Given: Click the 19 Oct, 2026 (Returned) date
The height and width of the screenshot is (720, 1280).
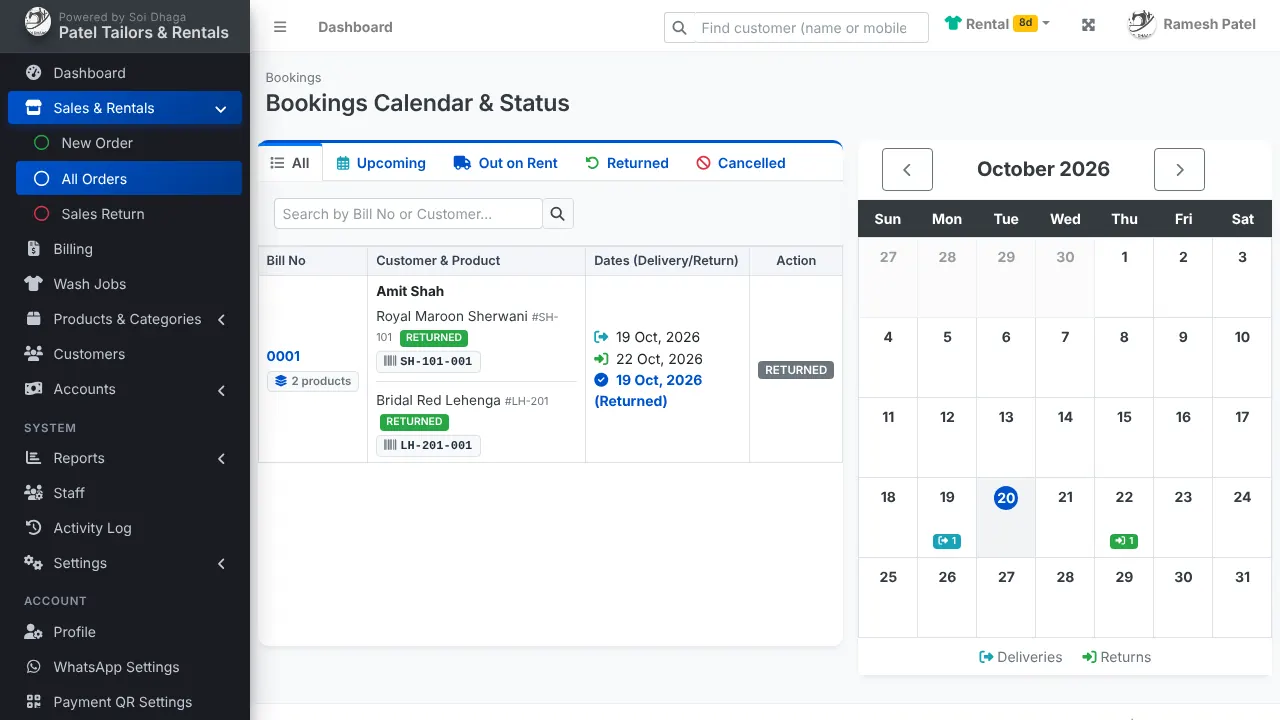Looking at the screenshot, I should (x=648, y=390).
